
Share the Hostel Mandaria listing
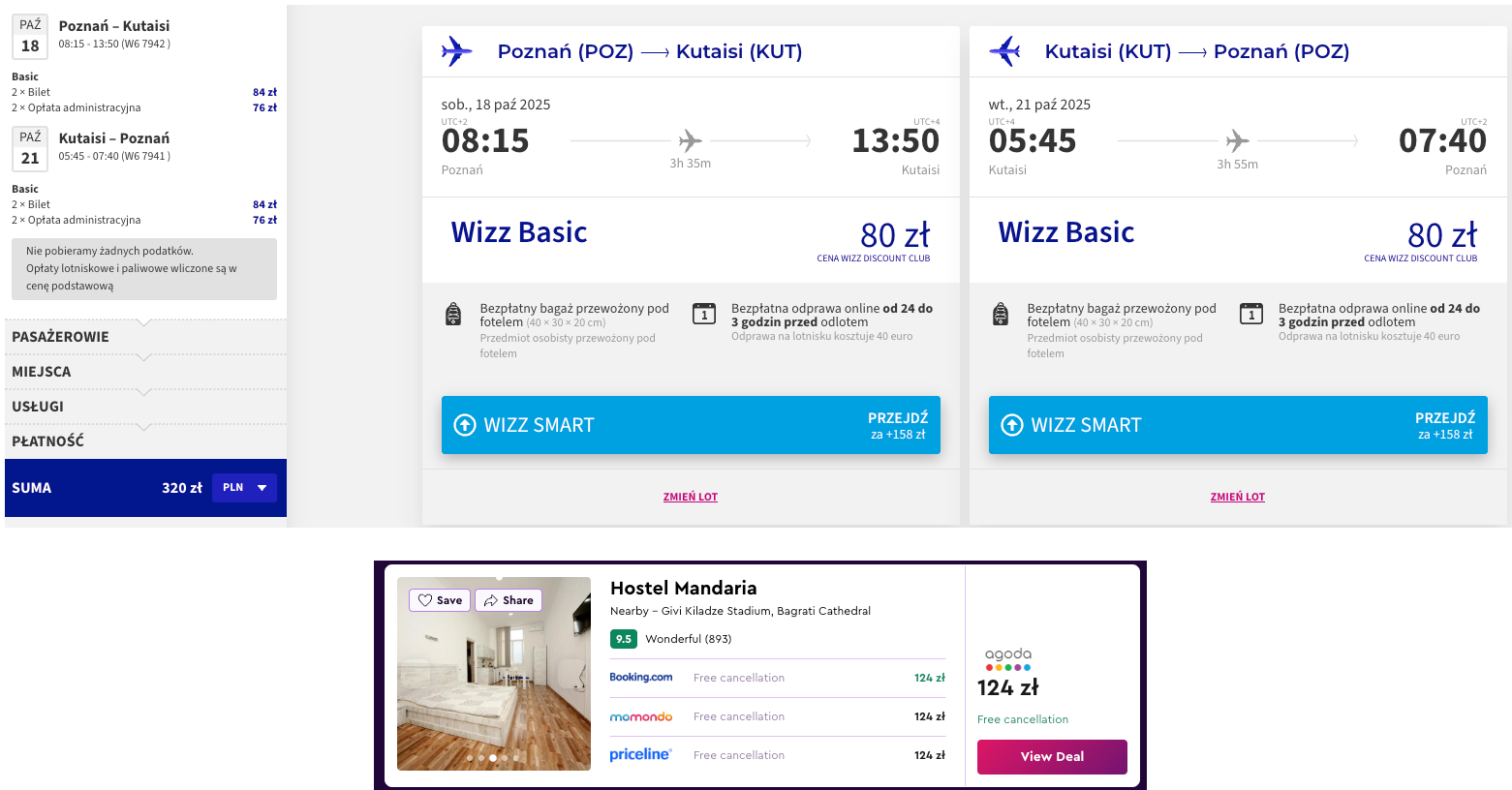509,600
